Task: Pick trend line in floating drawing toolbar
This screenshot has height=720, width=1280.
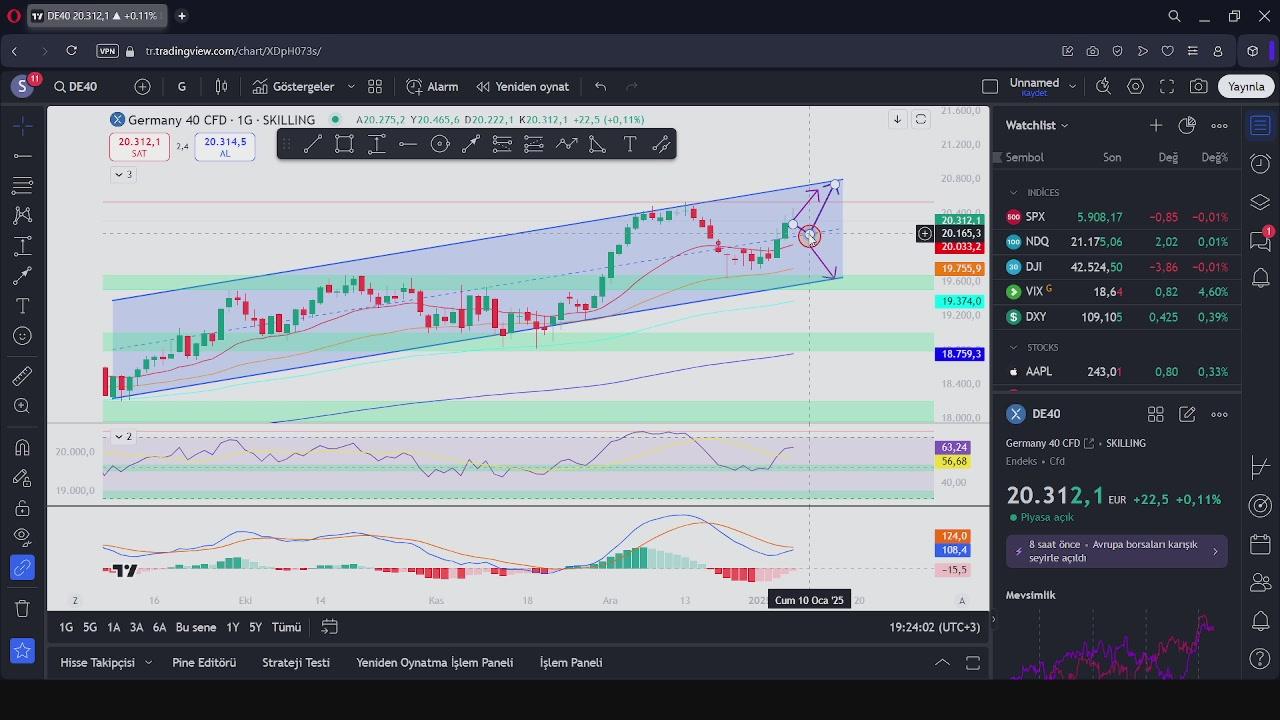Action: click(x=313, y=145)
